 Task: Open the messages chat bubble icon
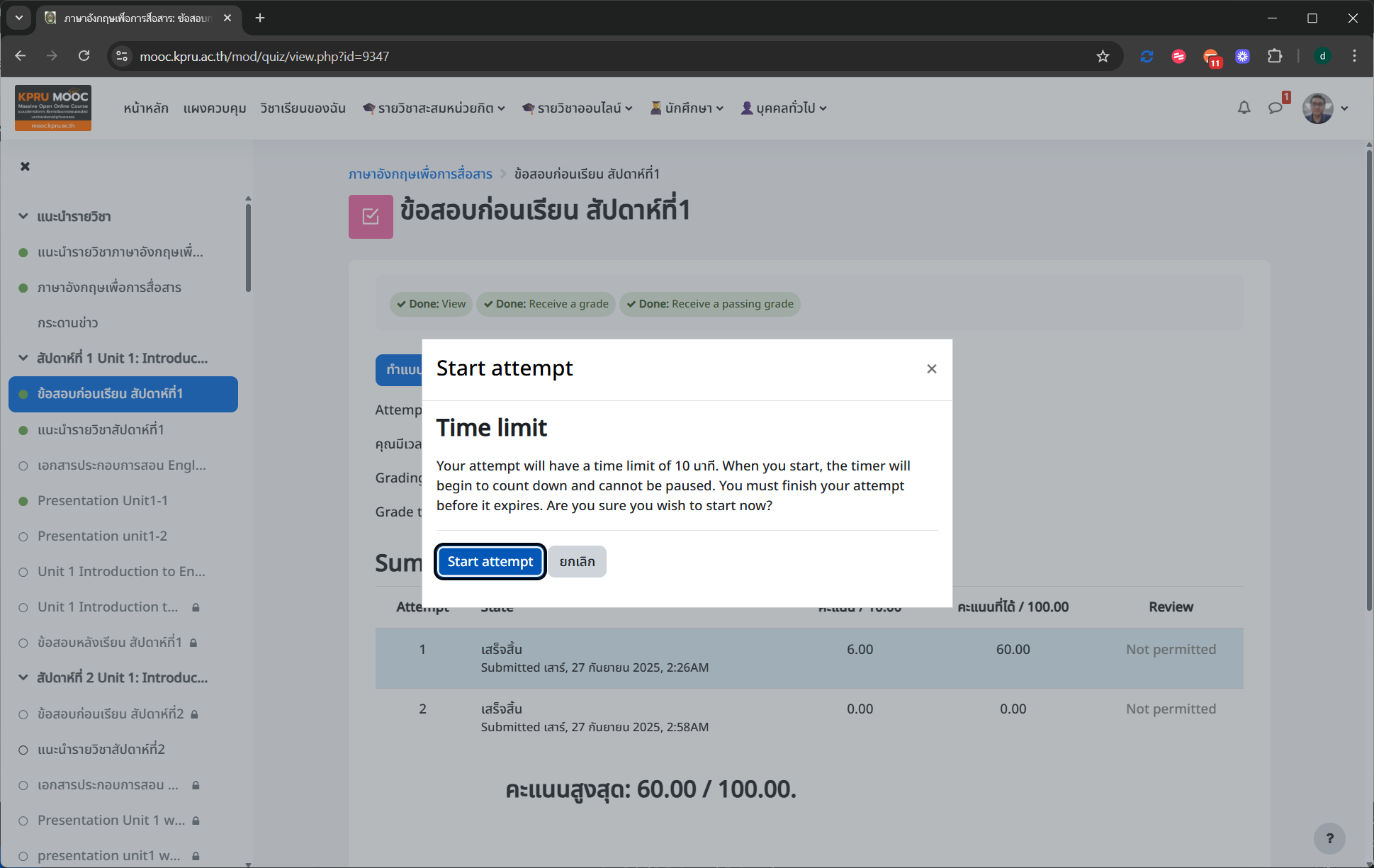click(x=1276, y=108)
